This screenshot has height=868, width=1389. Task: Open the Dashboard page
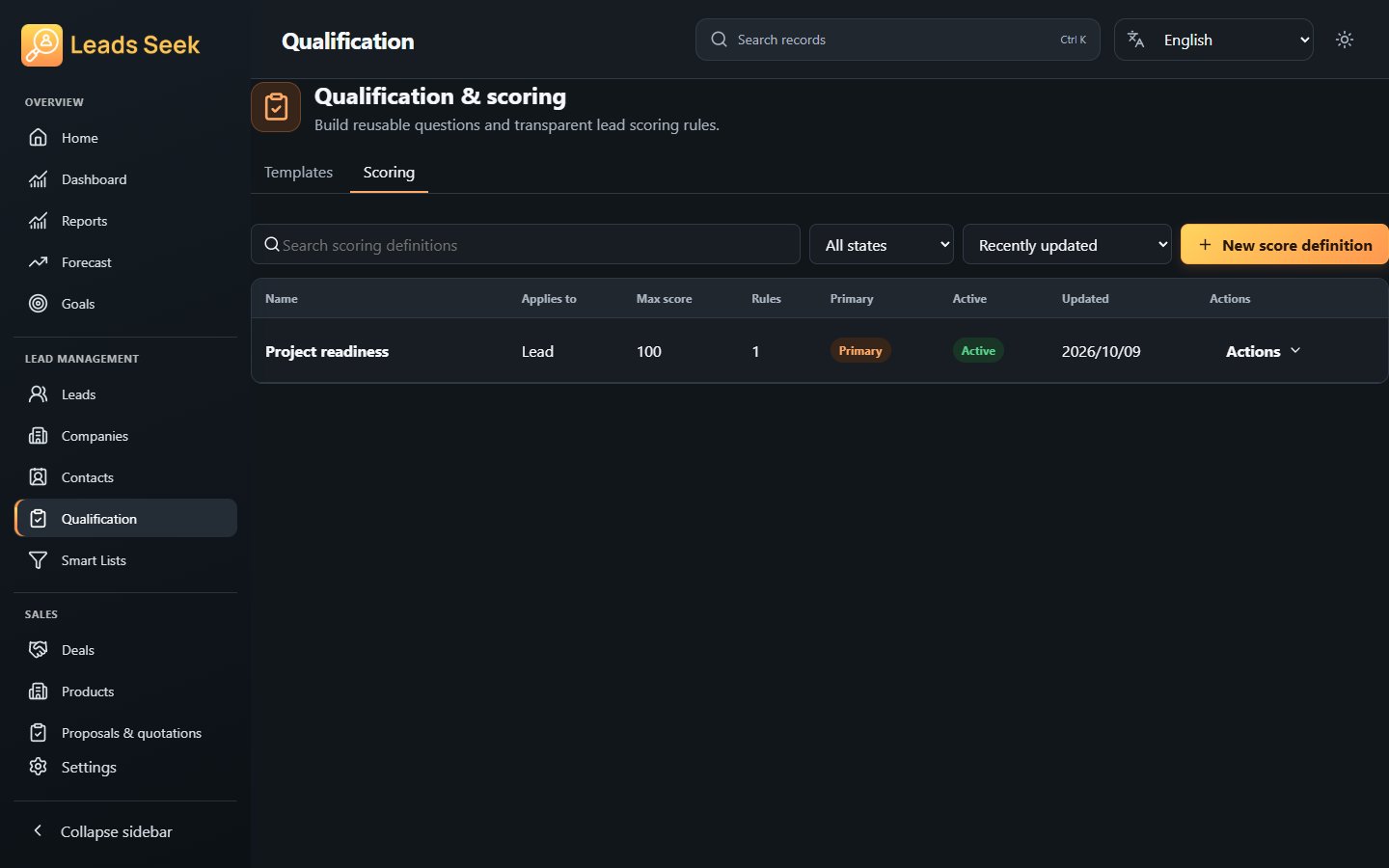pos(125,179)
